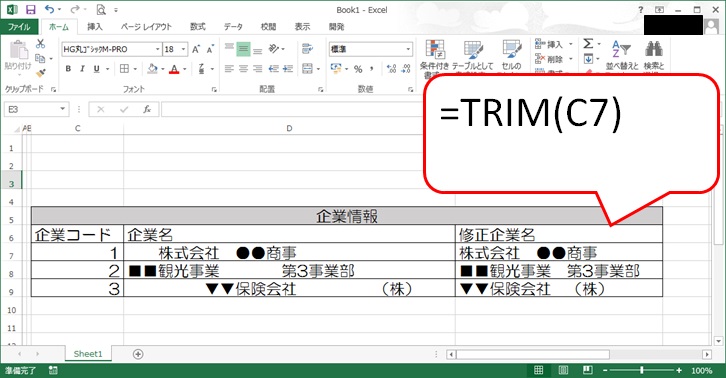This screenshot has width=726, height=378.
Task: Switch to the 挿入 ribbon tab
Action: point(95,27)
